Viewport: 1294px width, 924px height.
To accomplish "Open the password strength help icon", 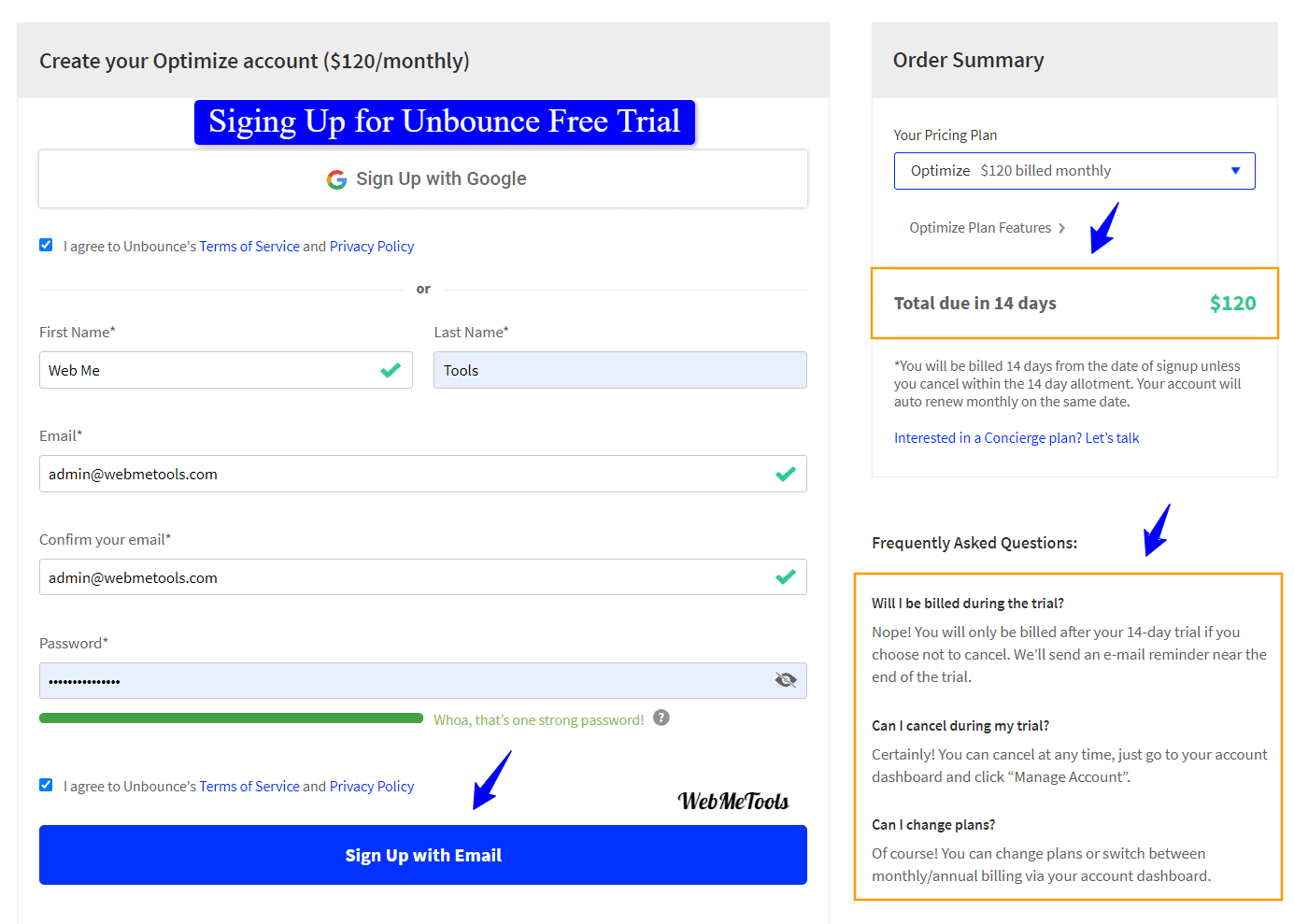I will 661,718.
